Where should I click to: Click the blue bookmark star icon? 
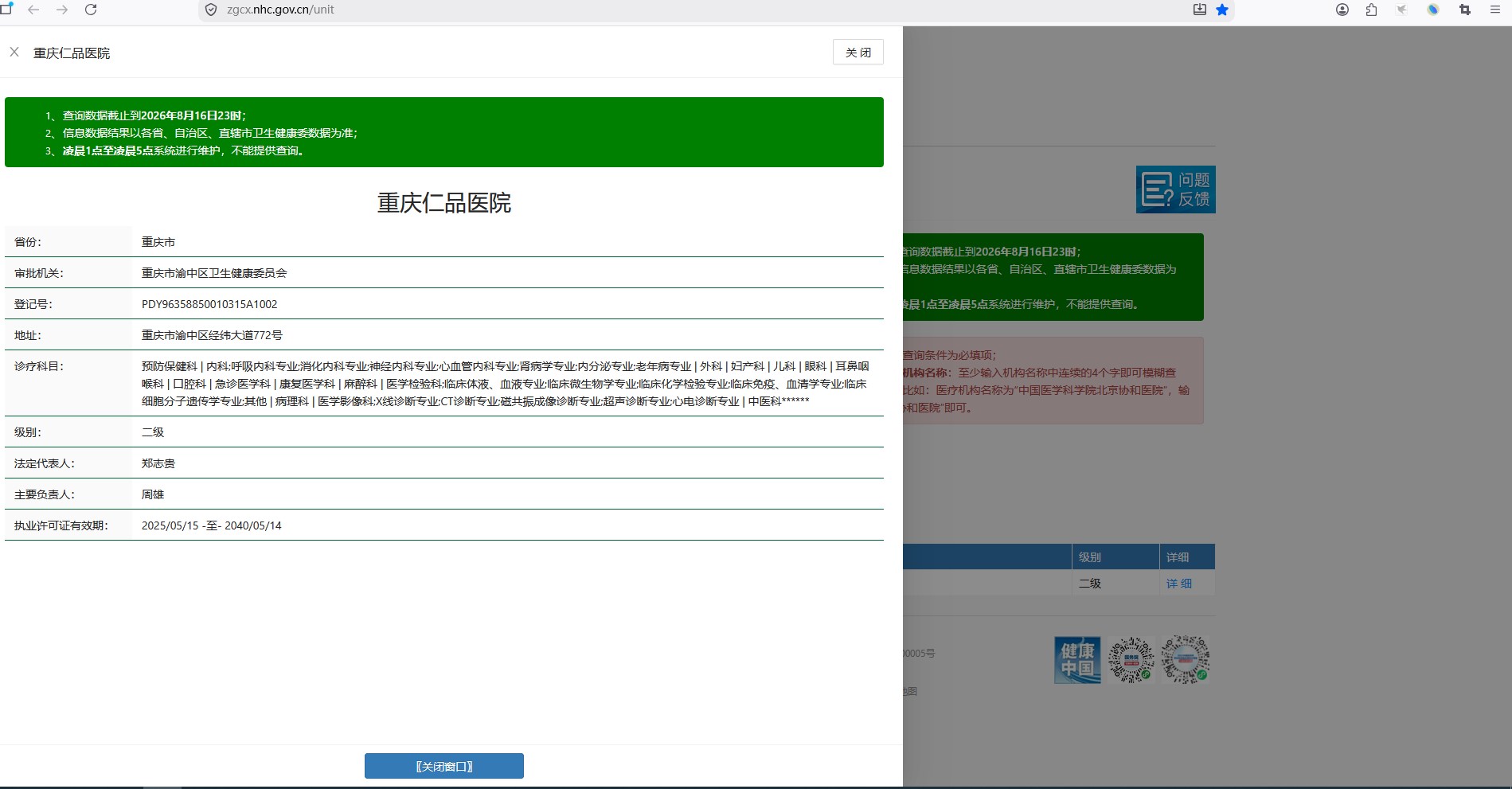pyautogui.click(x=1222, y=10)
